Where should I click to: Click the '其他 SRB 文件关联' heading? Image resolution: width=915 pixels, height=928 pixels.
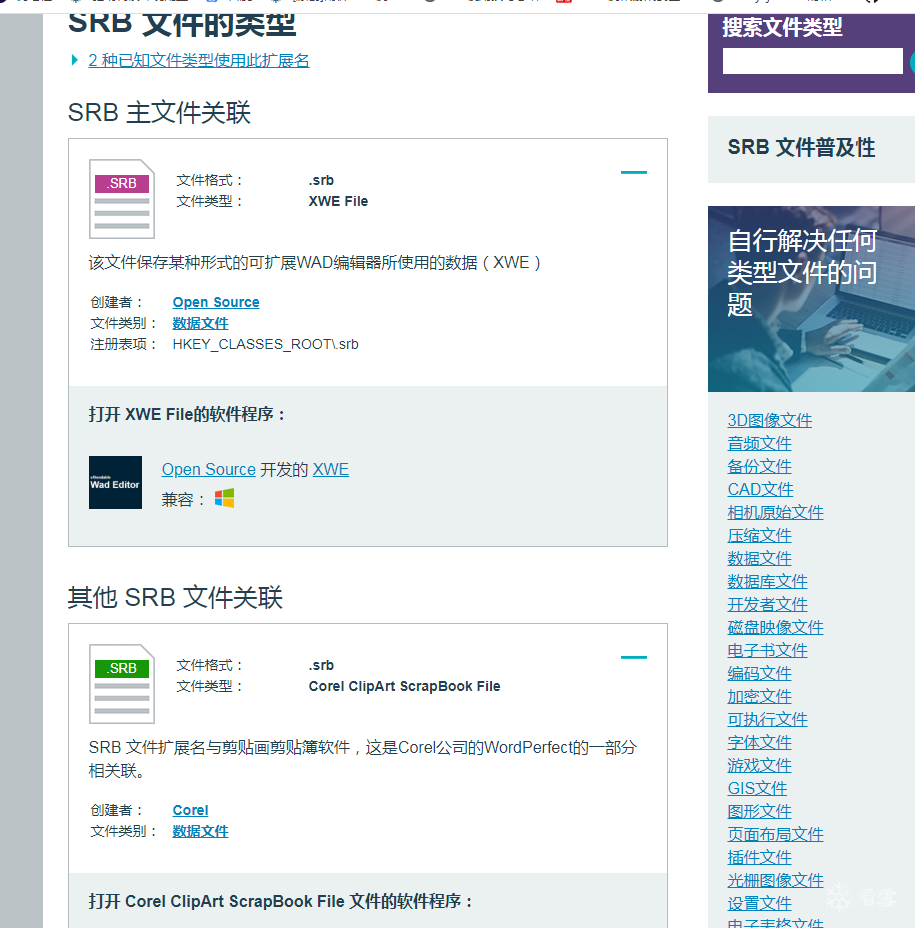pyautogui.click(x=175, y=597)
